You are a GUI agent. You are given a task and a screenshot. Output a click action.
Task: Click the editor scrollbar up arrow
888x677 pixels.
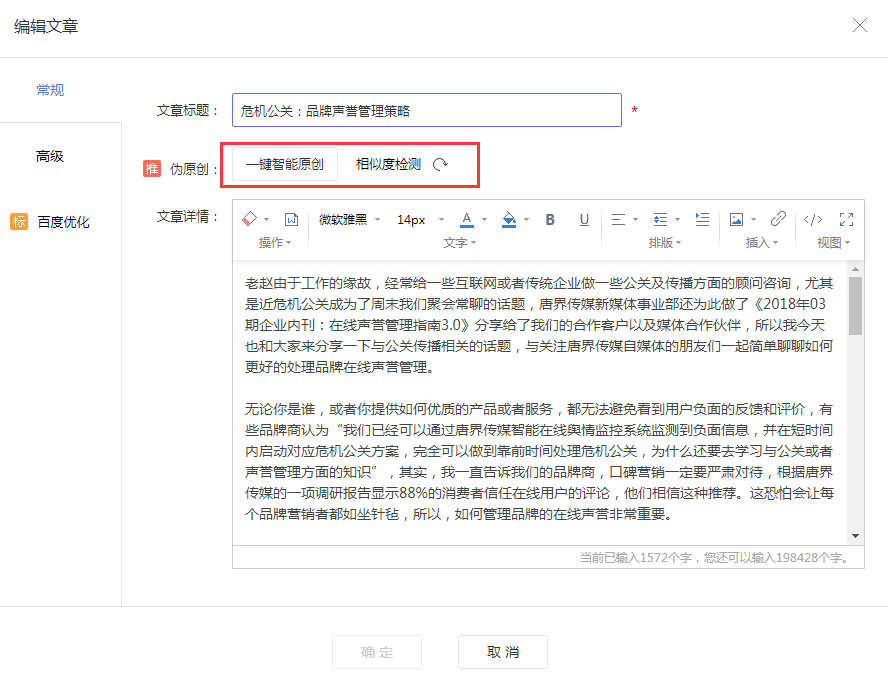(x=855, y=269)
